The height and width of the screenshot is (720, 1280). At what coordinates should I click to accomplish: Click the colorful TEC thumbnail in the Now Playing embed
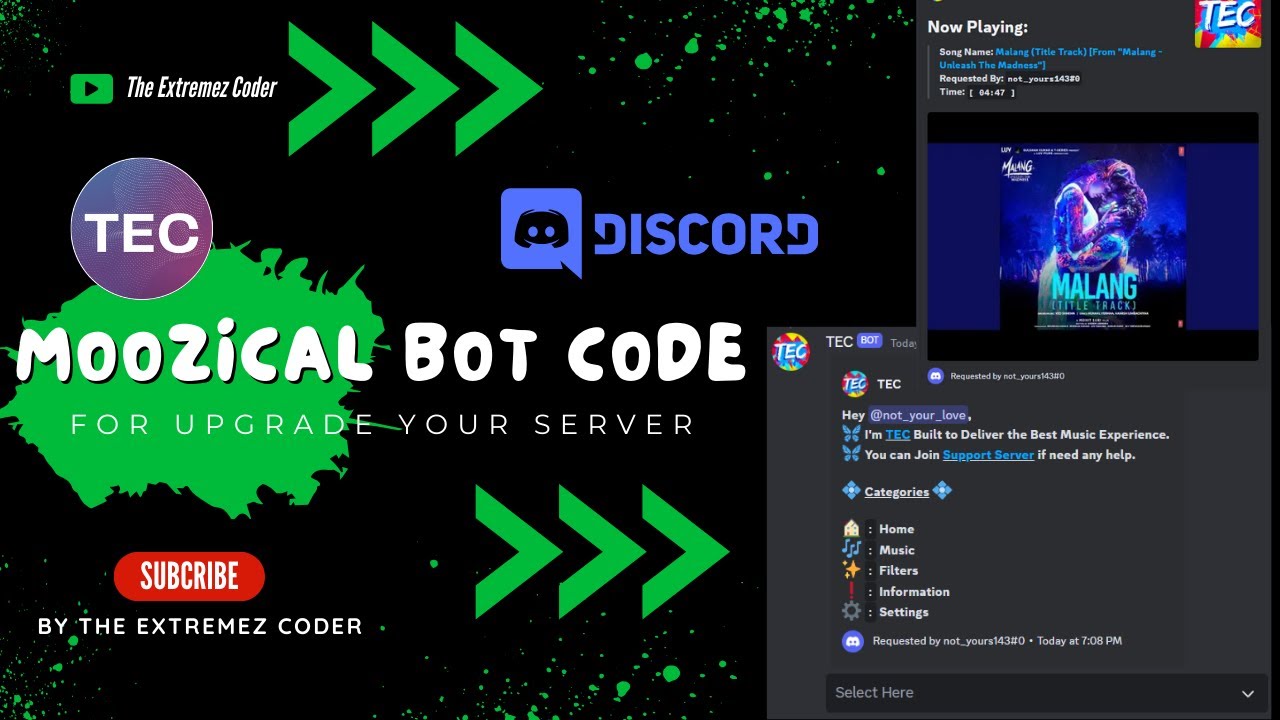[1227, 22]
